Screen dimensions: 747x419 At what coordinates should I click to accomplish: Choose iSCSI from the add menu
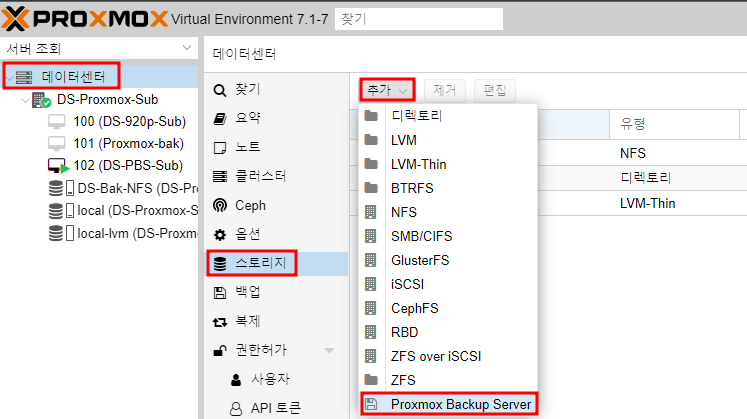click(x=448, y=284)
